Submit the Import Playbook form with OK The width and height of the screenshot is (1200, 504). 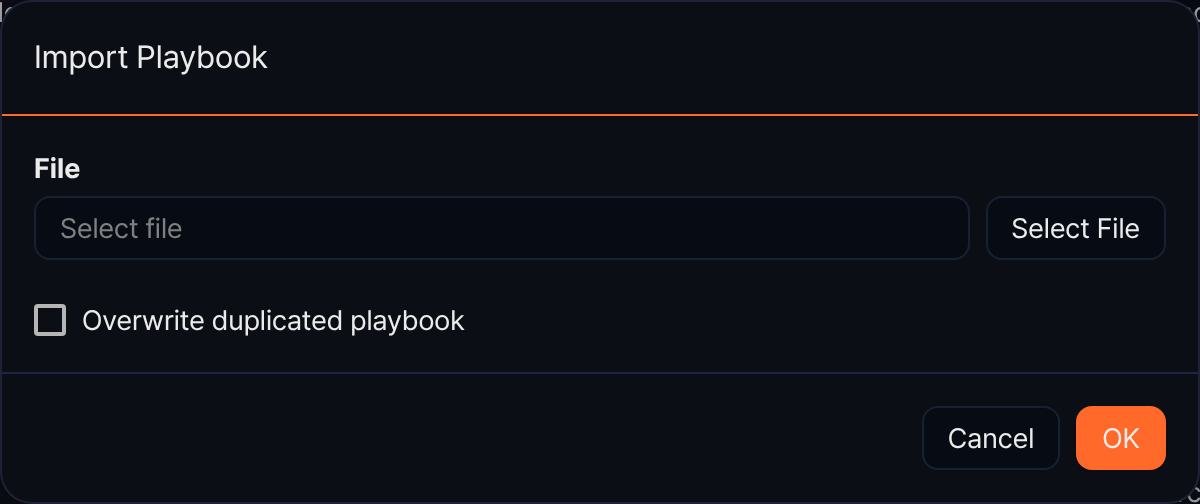tap(1120, 438)
